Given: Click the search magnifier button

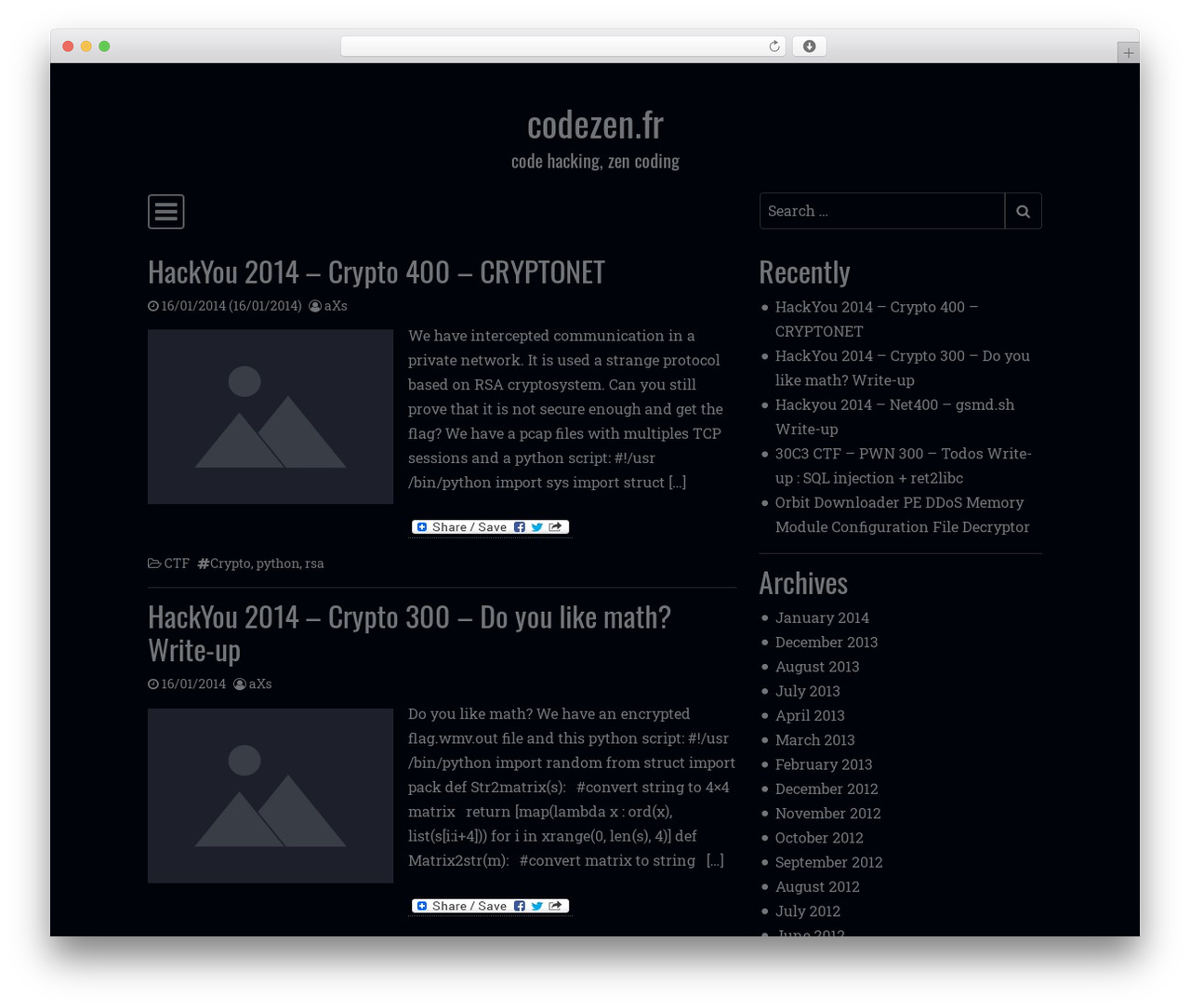Looking at the screenshot, I should [x=1023, y=211].
